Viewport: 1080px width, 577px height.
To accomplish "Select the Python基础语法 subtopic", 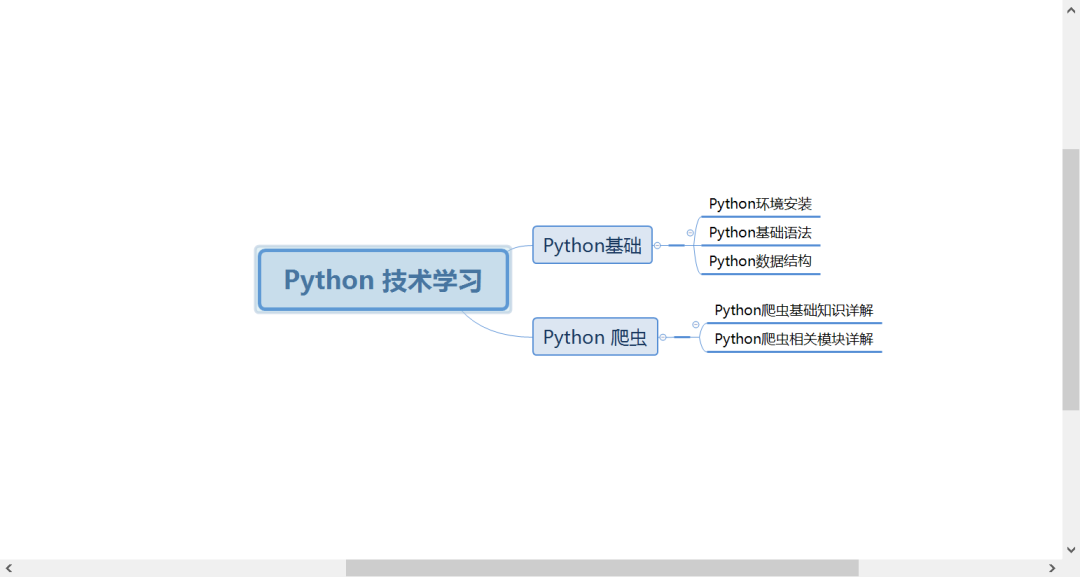I will (760, 232).
